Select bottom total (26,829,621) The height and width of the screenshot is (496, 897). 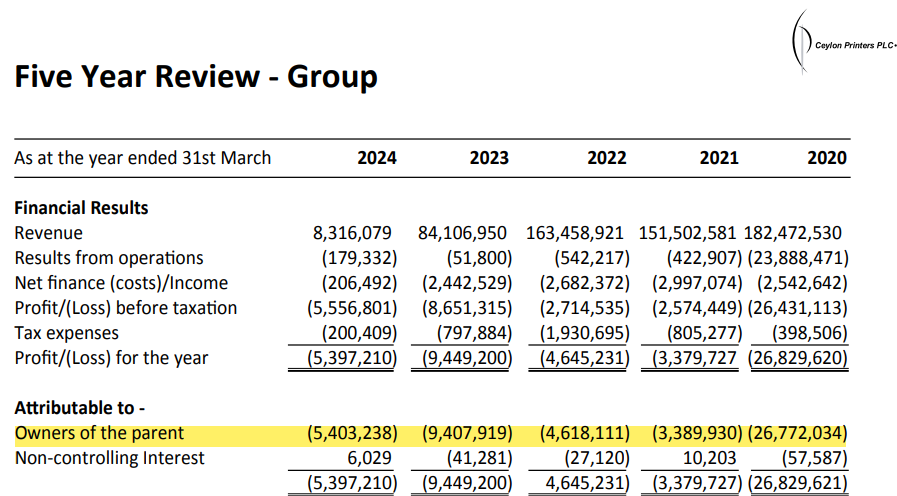click(798, 483)
